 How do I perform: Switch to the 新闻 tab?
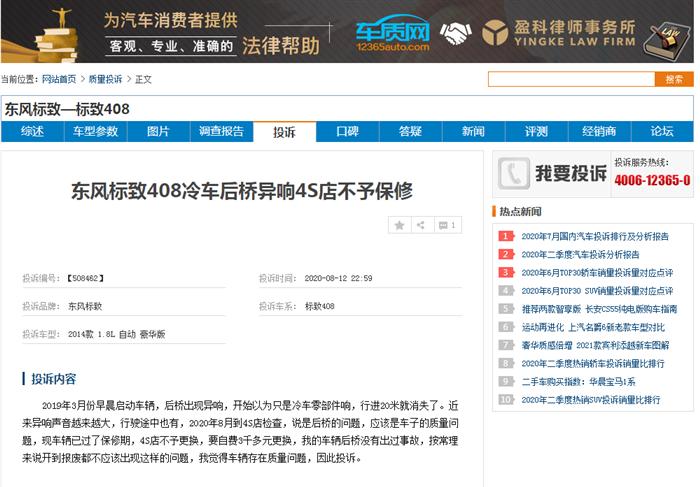tap(473, 131)
